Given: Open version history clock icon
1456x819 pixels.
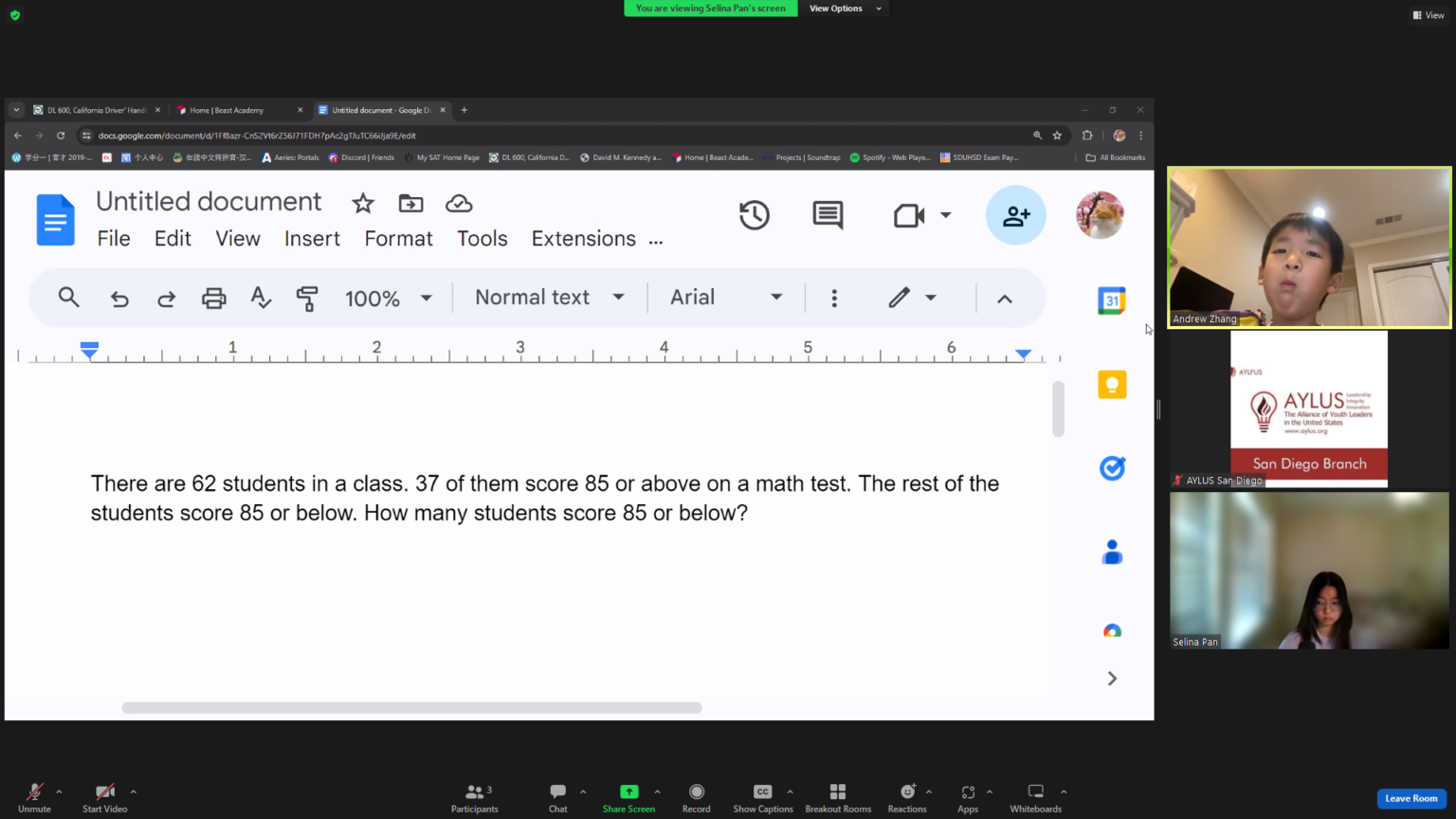Looking at the screenshot, I should point(755,215).
